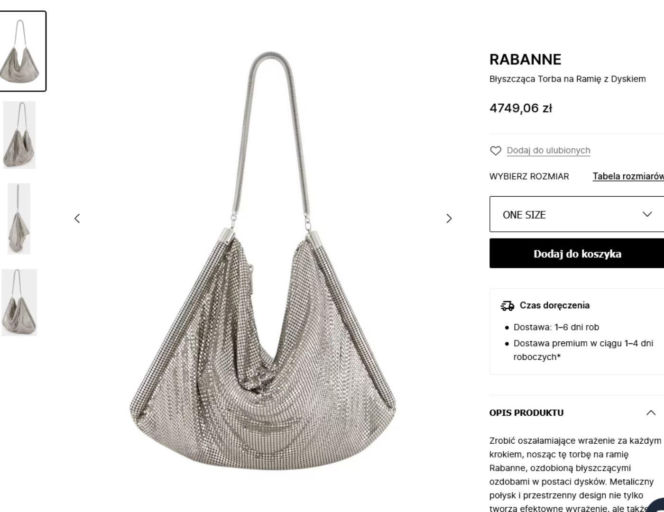
Task: Click the ONE SIZE chevron arrow
Action: (647, 214)
